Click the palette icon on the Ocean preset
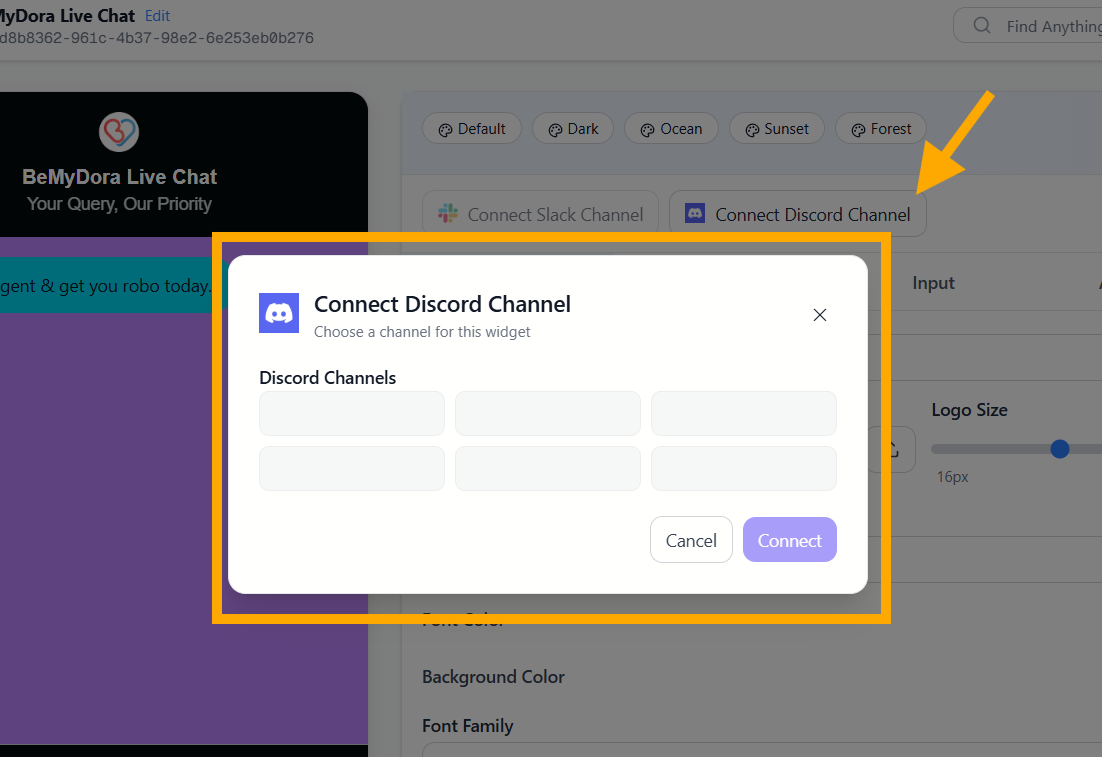 (647, 129)
